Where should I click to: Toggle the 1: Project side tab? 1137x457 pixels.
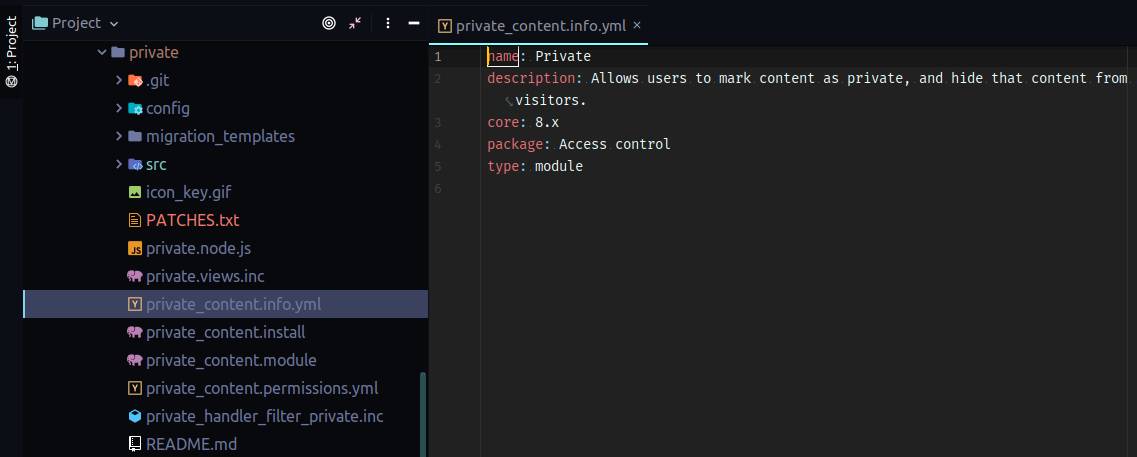click(11, 52)
